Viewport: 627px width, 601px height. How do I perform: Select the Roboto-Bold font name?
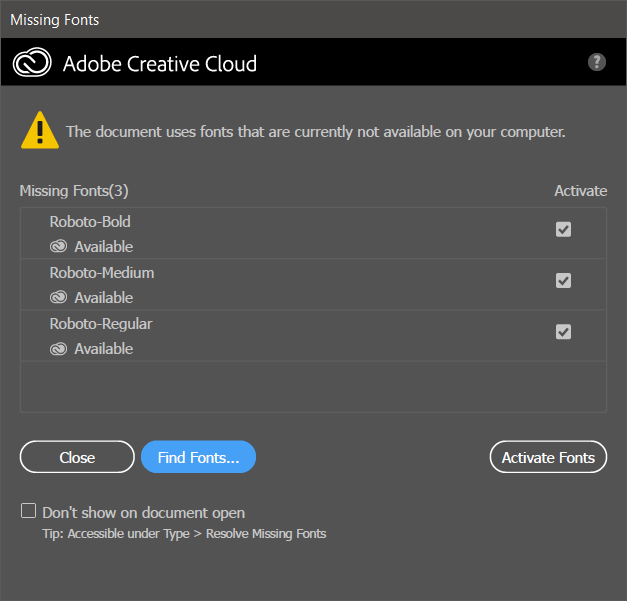tap(90, 222)
